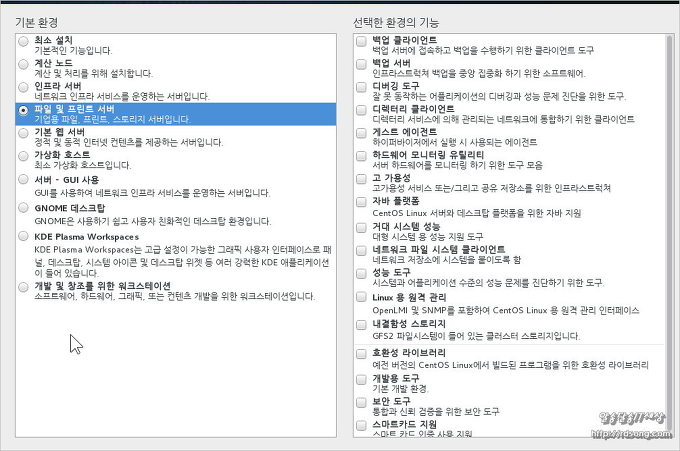Choose 기본 웹 서버 environment
Image resolution: width=680 pixels, height=451 pixels.
click(24, 132)
